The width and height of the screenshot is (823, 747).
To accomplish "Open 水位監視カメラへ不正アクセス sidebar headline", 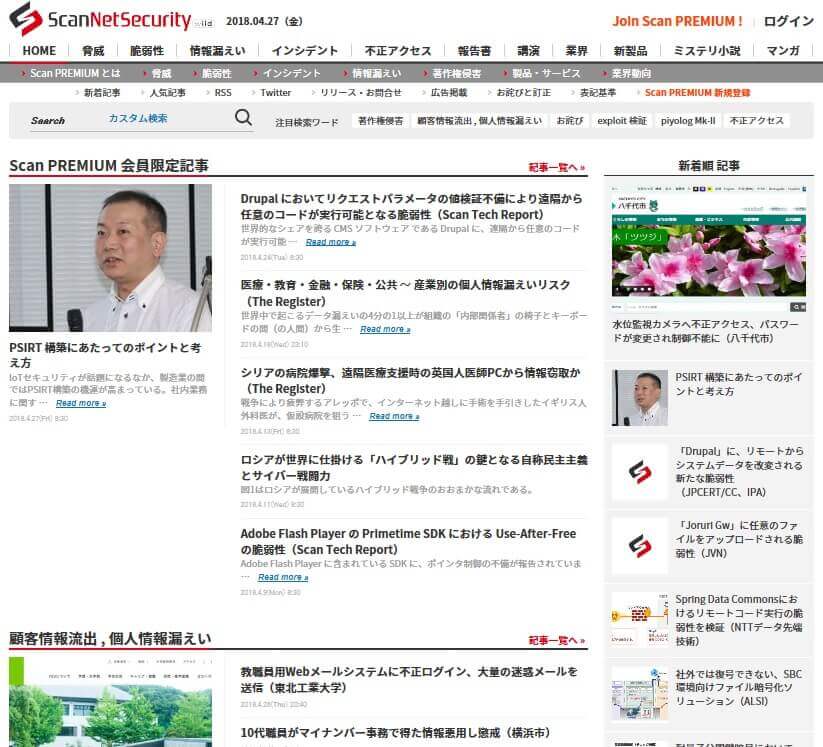I will pyautogui.click(x=705, y=331).
